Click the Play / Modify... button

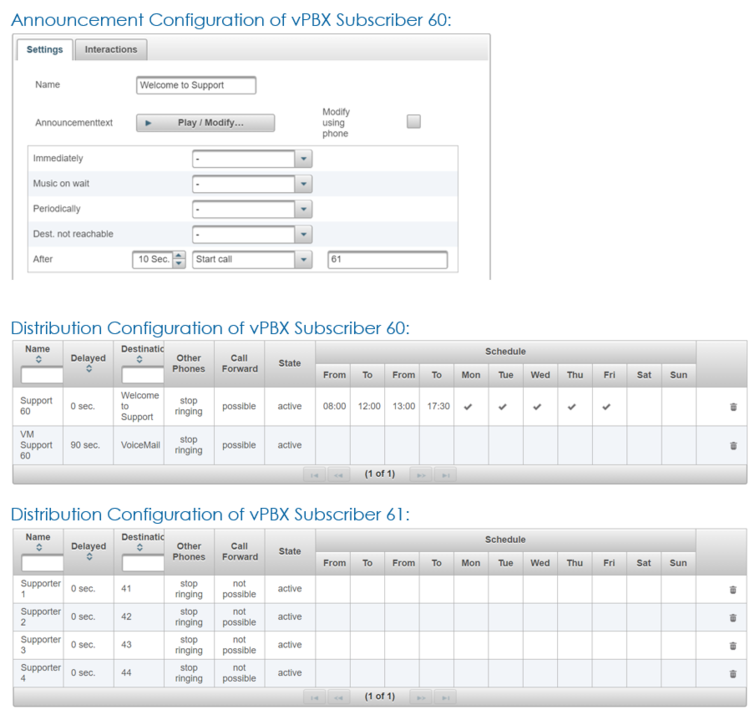pyautogui.click(x=206, y=123)
